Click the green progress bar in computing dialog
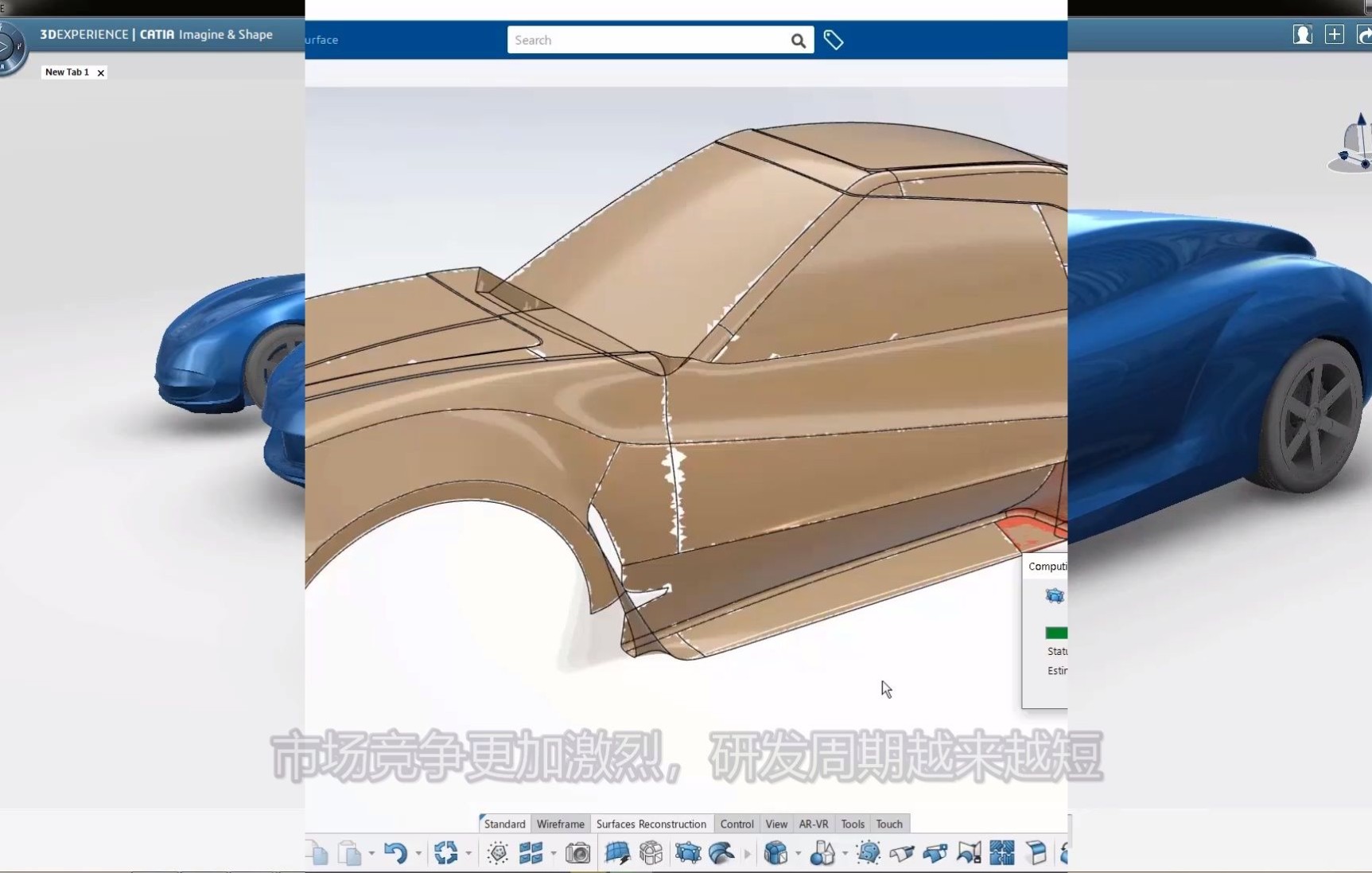 click(x=1056, y=633)
